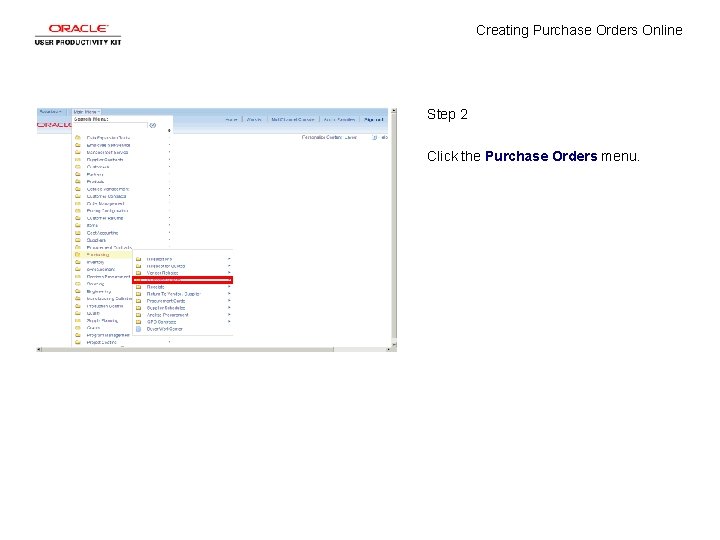This screenshot has width=720, height=540.
Task: Click the Production Control folder icon
Action: click(78, 306)
